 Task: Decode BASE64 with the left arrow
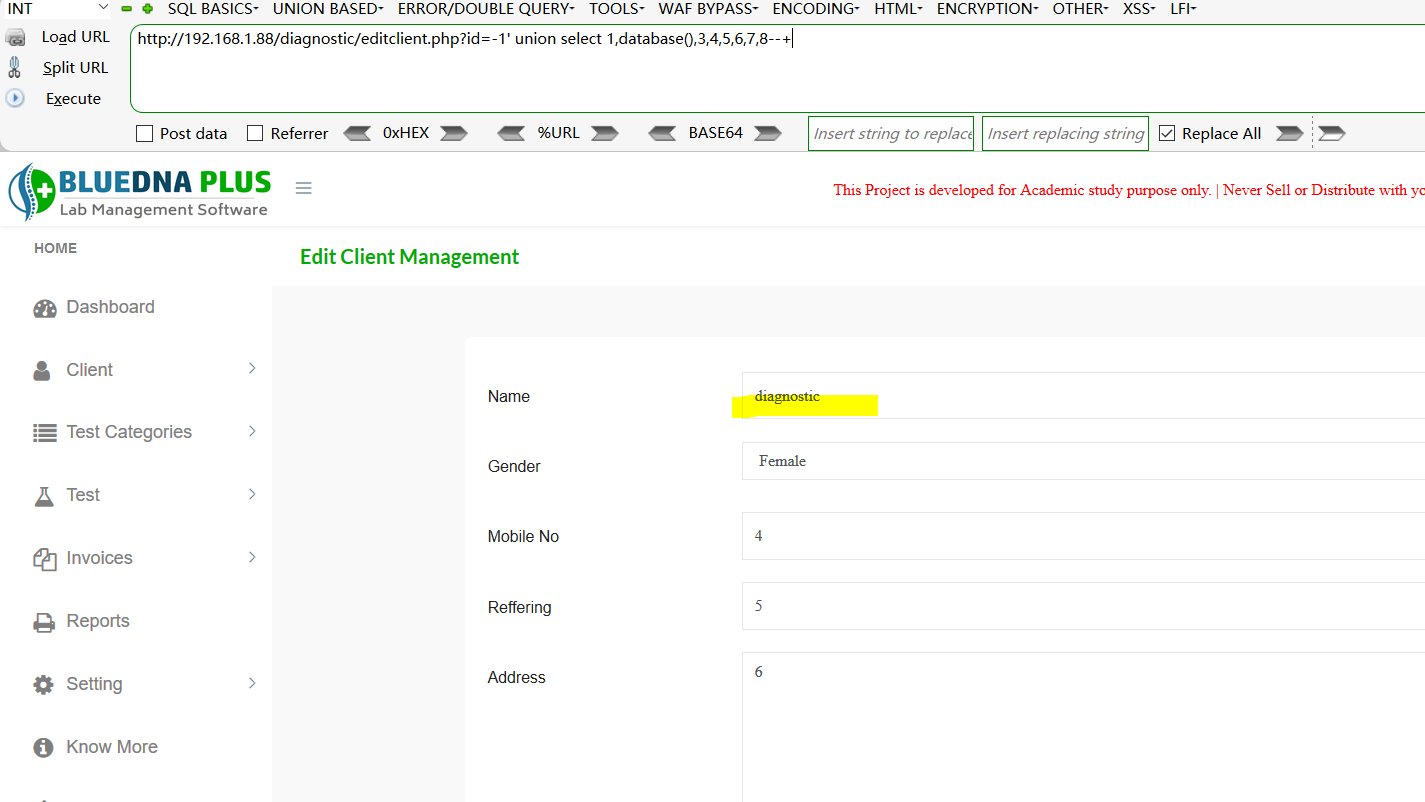[x=662, y=133]
